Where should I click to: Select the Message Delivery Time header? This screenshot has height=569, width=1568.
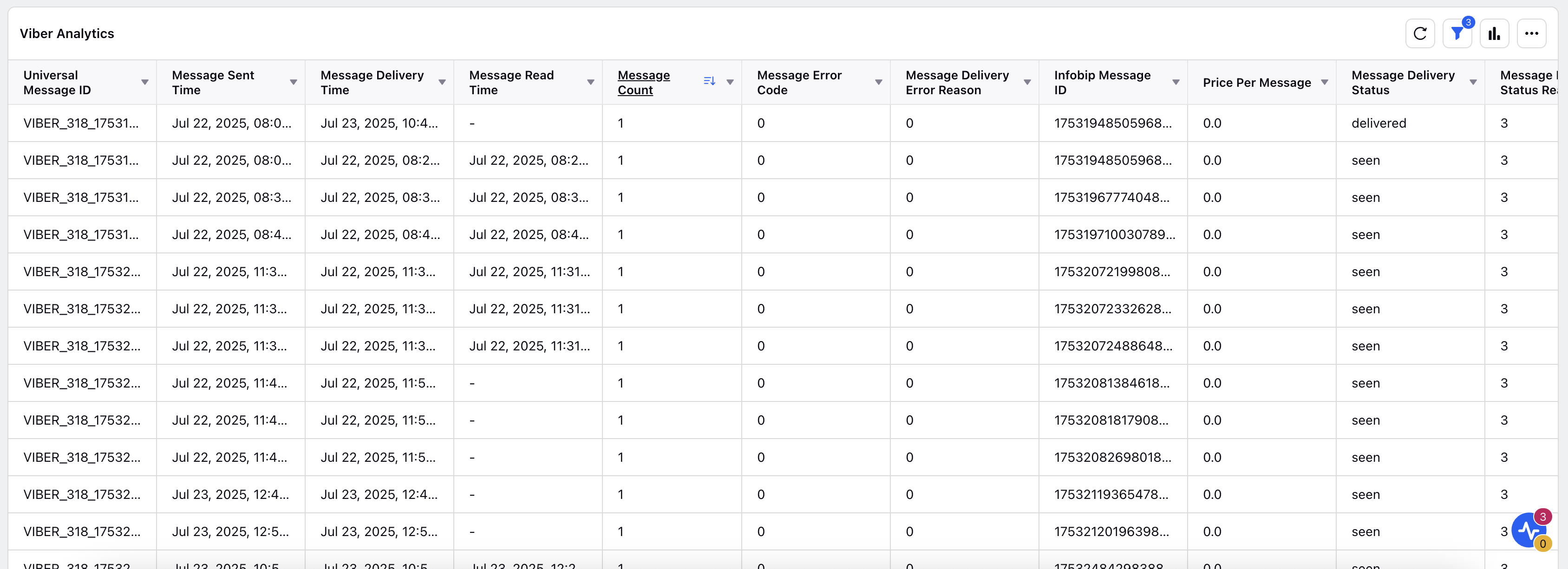click(372, 82)
